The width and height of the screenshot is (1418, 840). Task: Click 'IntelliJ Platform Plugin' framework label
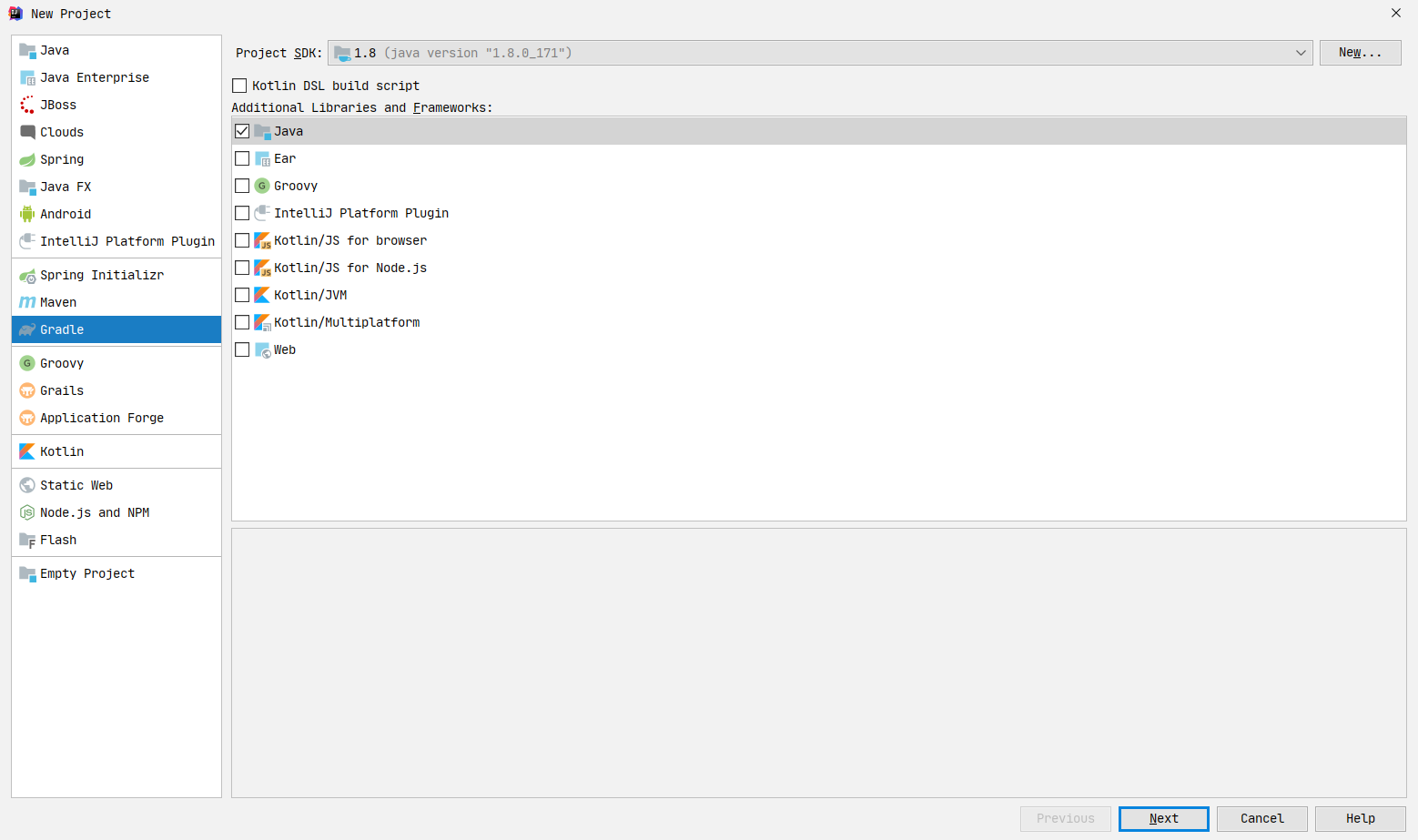[x=361, y=213]
